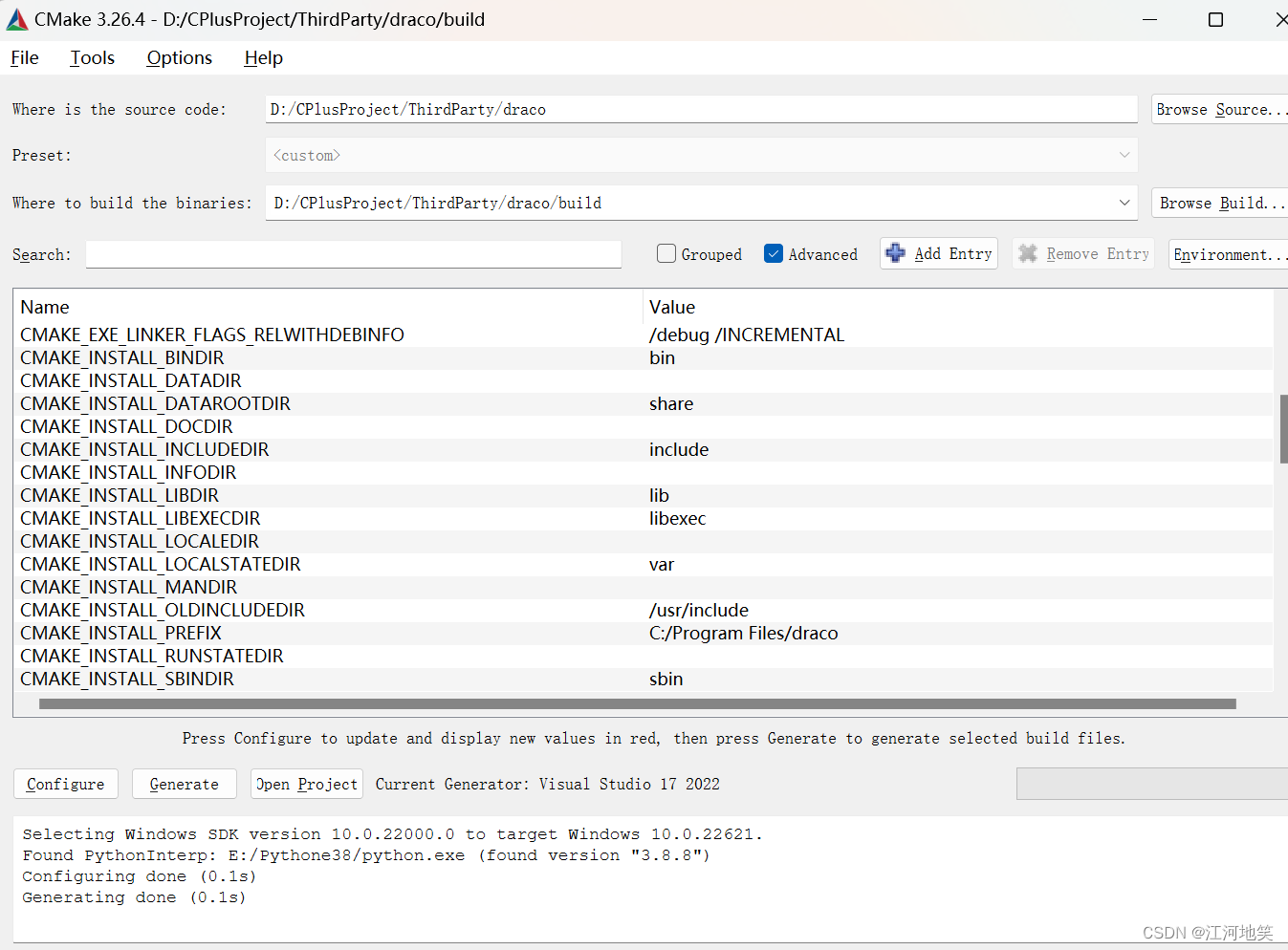This screenshot has width=1288, height=950.
Task: Click the value cell reading exactly lib
Action: [x=659, y=495]
